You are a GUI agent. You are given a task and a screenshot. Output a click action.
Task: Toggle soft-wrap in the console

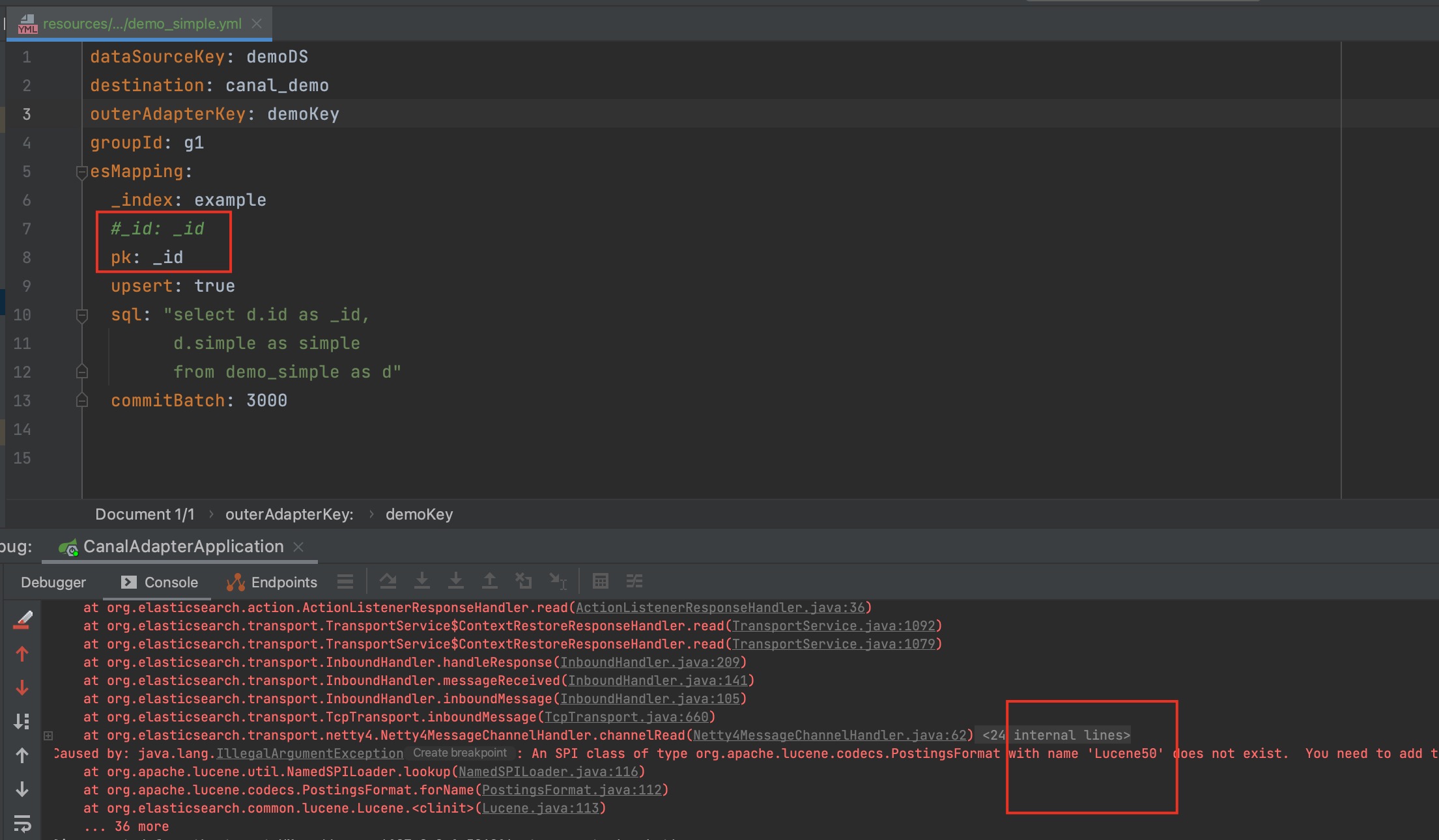click(23, 824)
